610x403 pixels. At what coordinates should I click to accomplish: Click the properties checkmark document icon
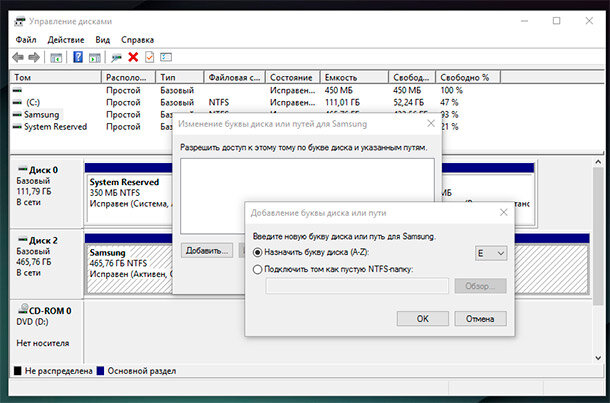pyautogui.click(x=149, y=57)
